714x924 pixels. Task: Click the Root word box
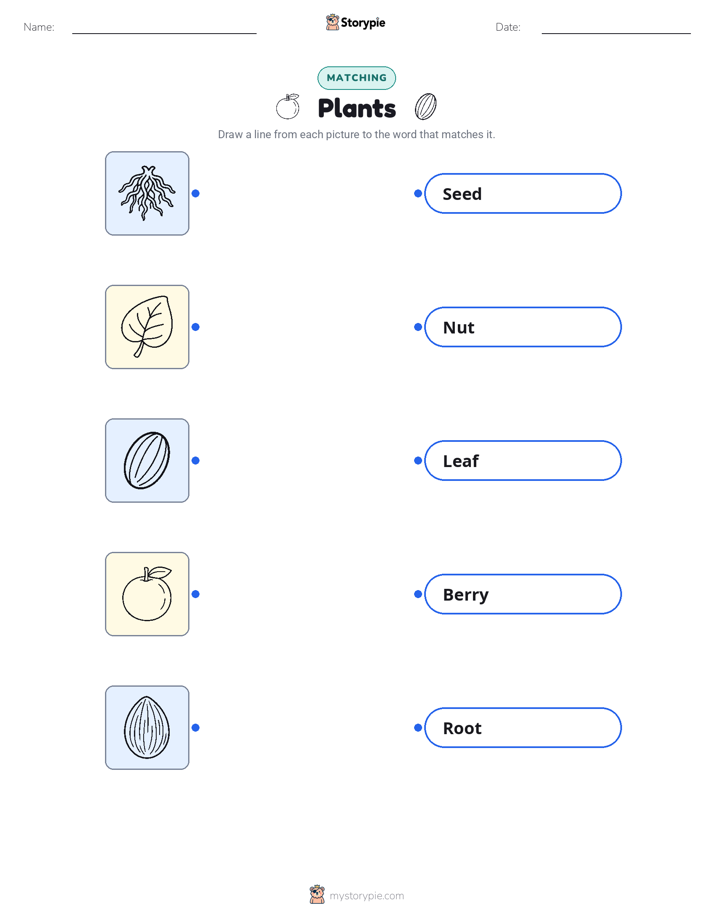click(523, 728)
